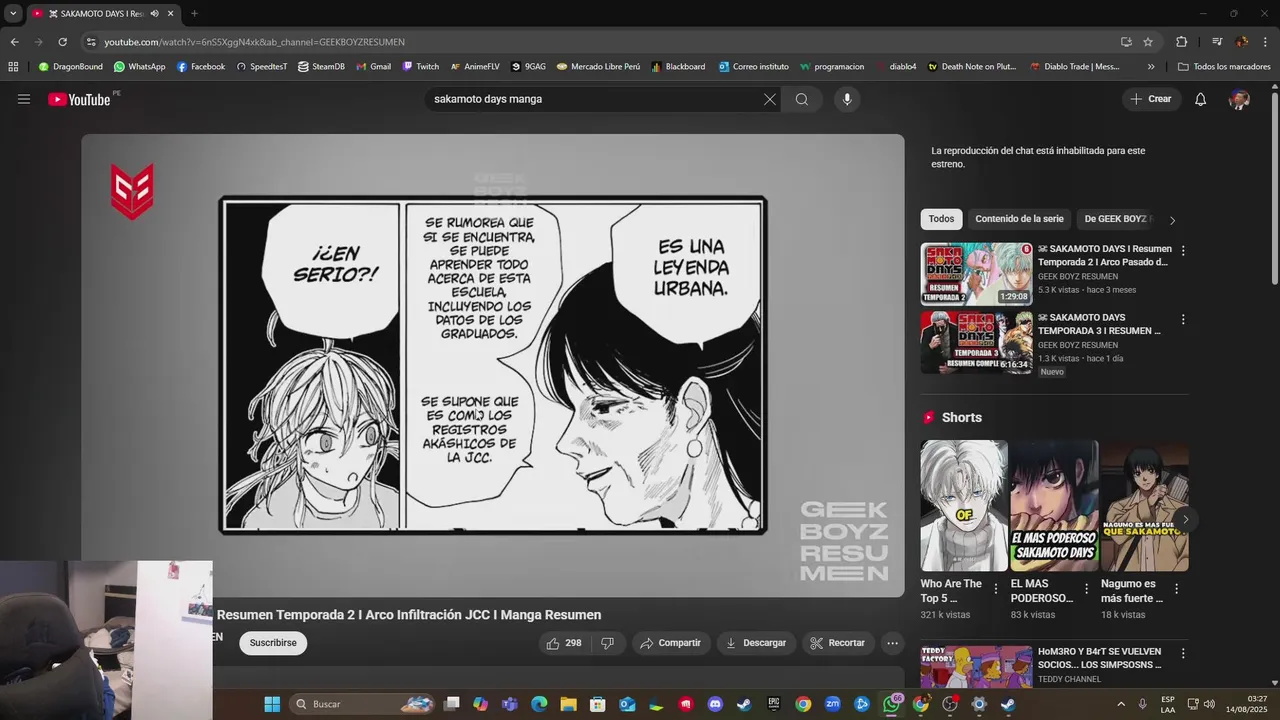Click the browser address bar
Screen dimensions: 1280x720
(600, 42)
